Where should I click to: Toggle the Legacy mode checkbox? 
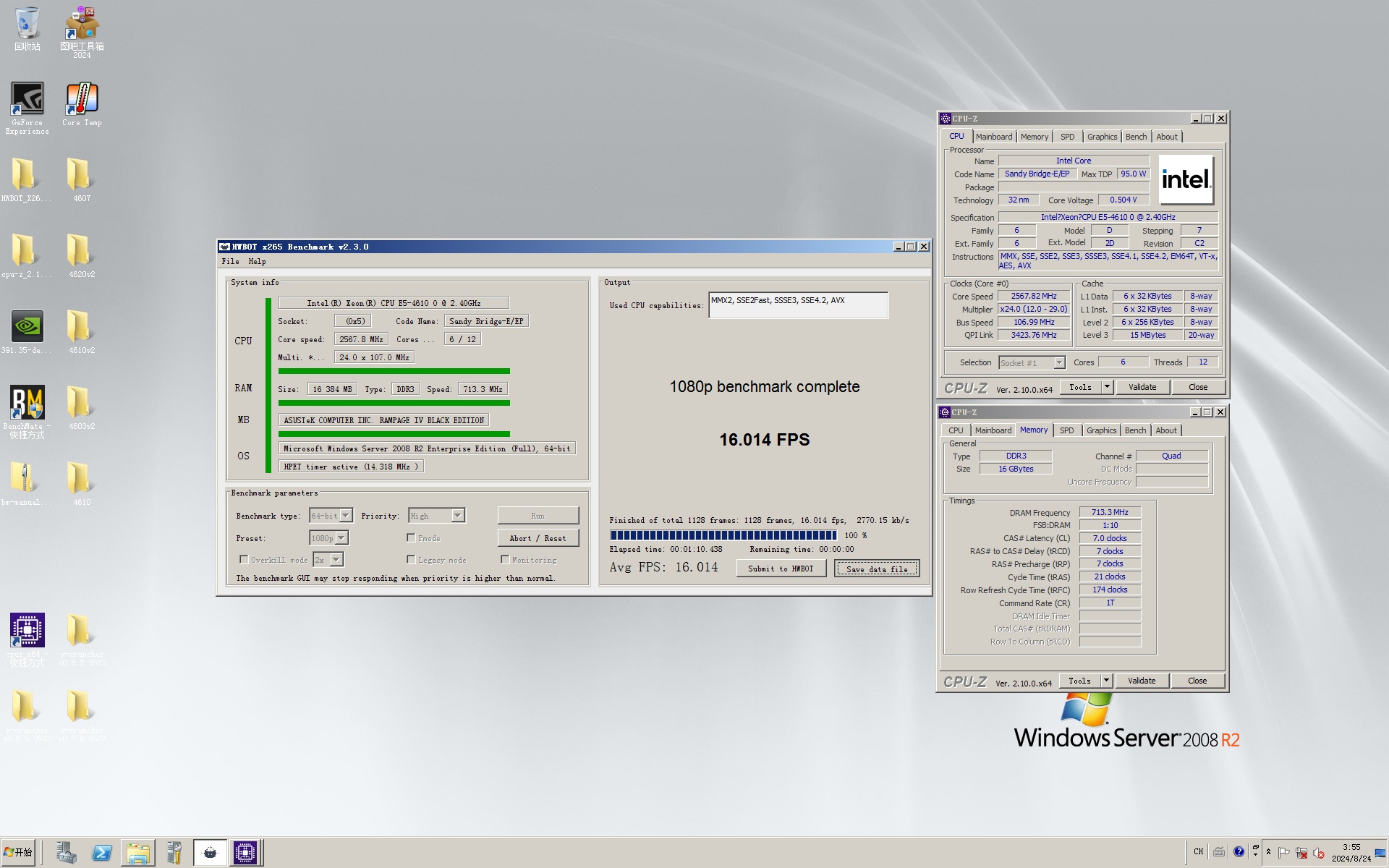pos(411,559)
